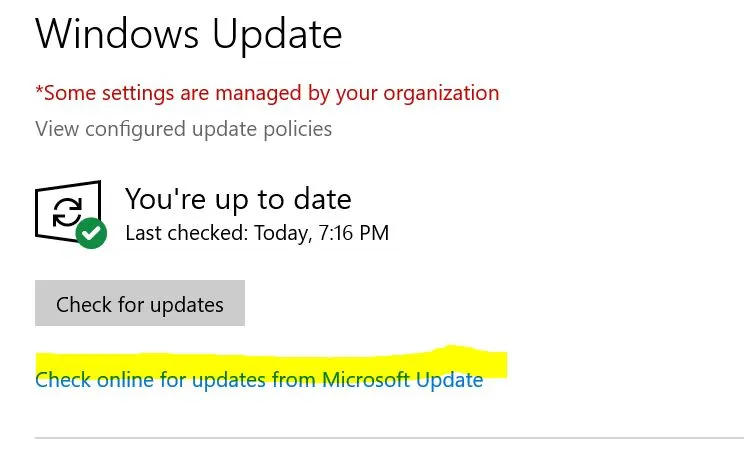Click the You're up to date status
Screen dimensions: 744x453
click(238, 199)
